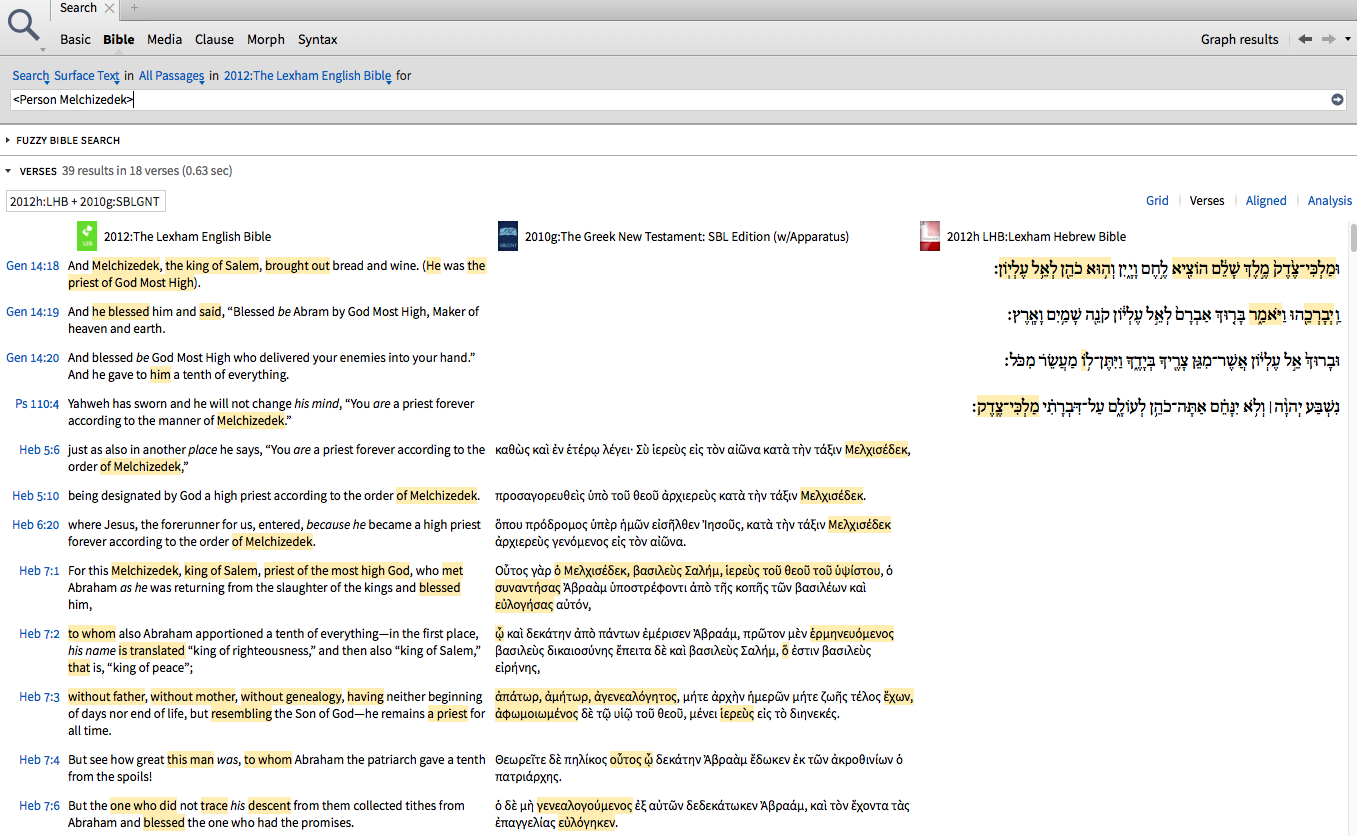Click the Hebrew text of Gen 14:18
This screenshot has width=1357, height=836.
[1166, 270]
